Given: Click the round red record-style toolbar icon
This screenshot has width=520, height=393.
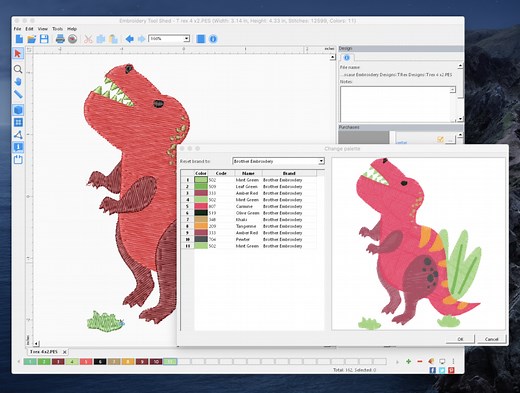Looking at the screenshot, I should click(72, 39).
